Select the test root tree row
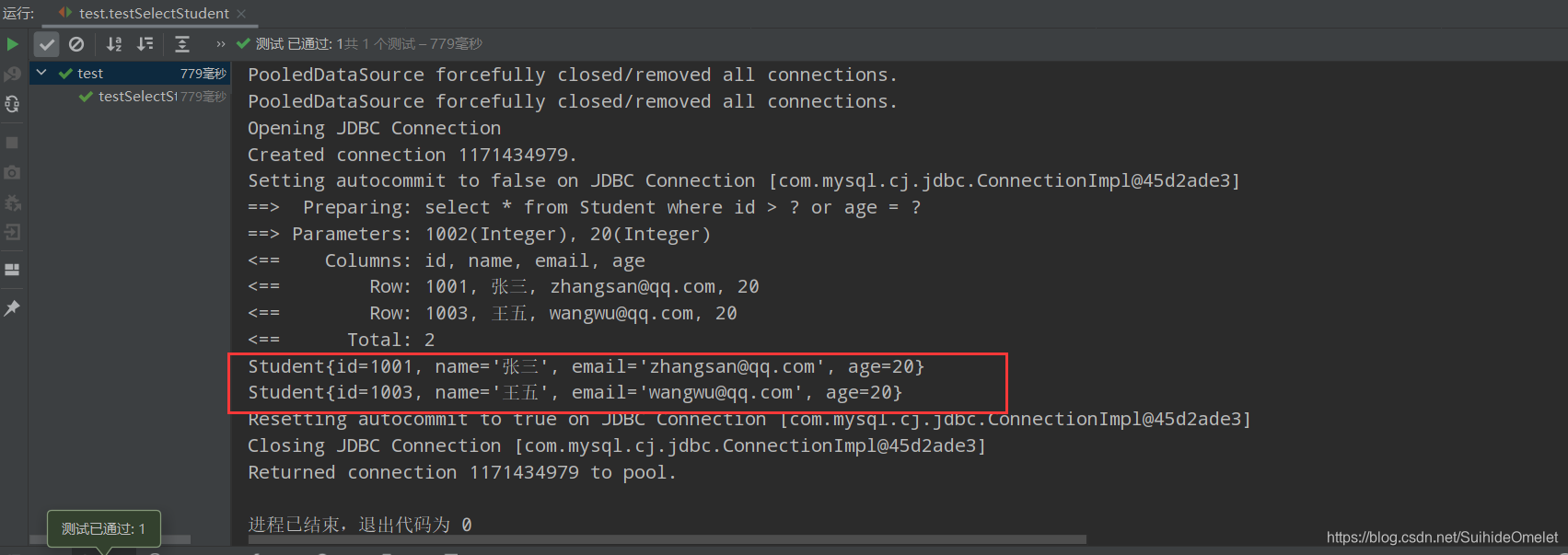Screen dimensions: 1568x555 tap(130, 73)
